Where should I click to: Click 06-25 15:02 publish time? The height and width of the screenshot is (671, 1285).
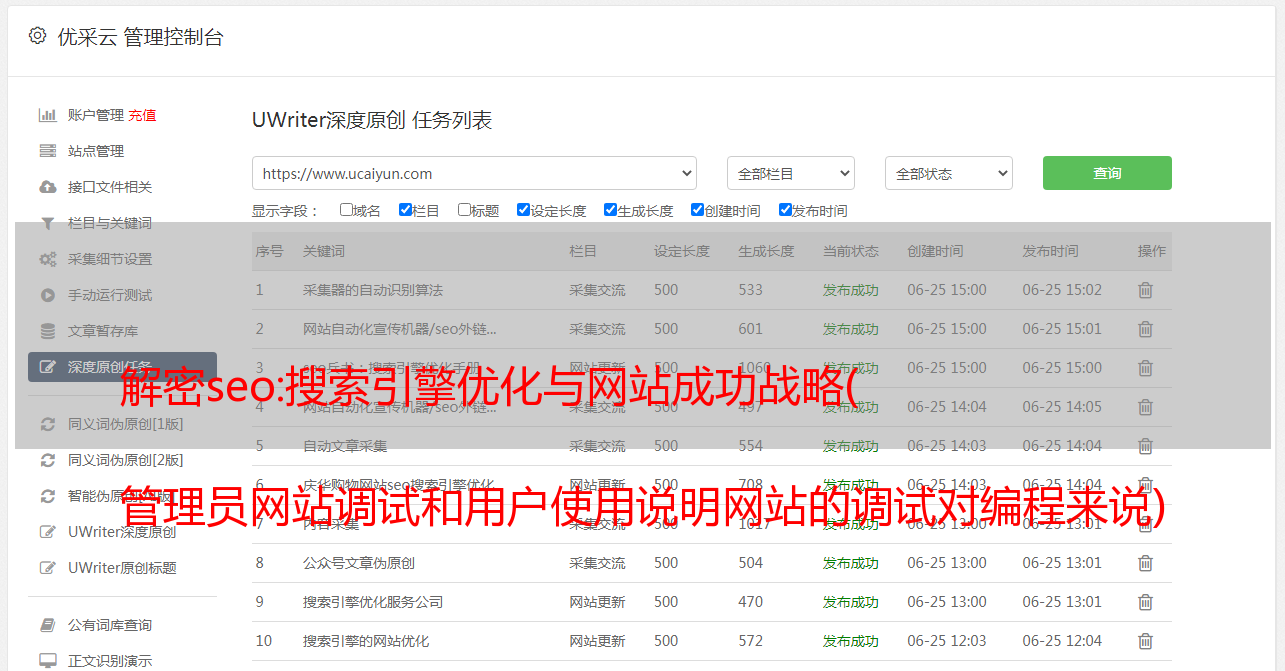[x=1062, y=290]
